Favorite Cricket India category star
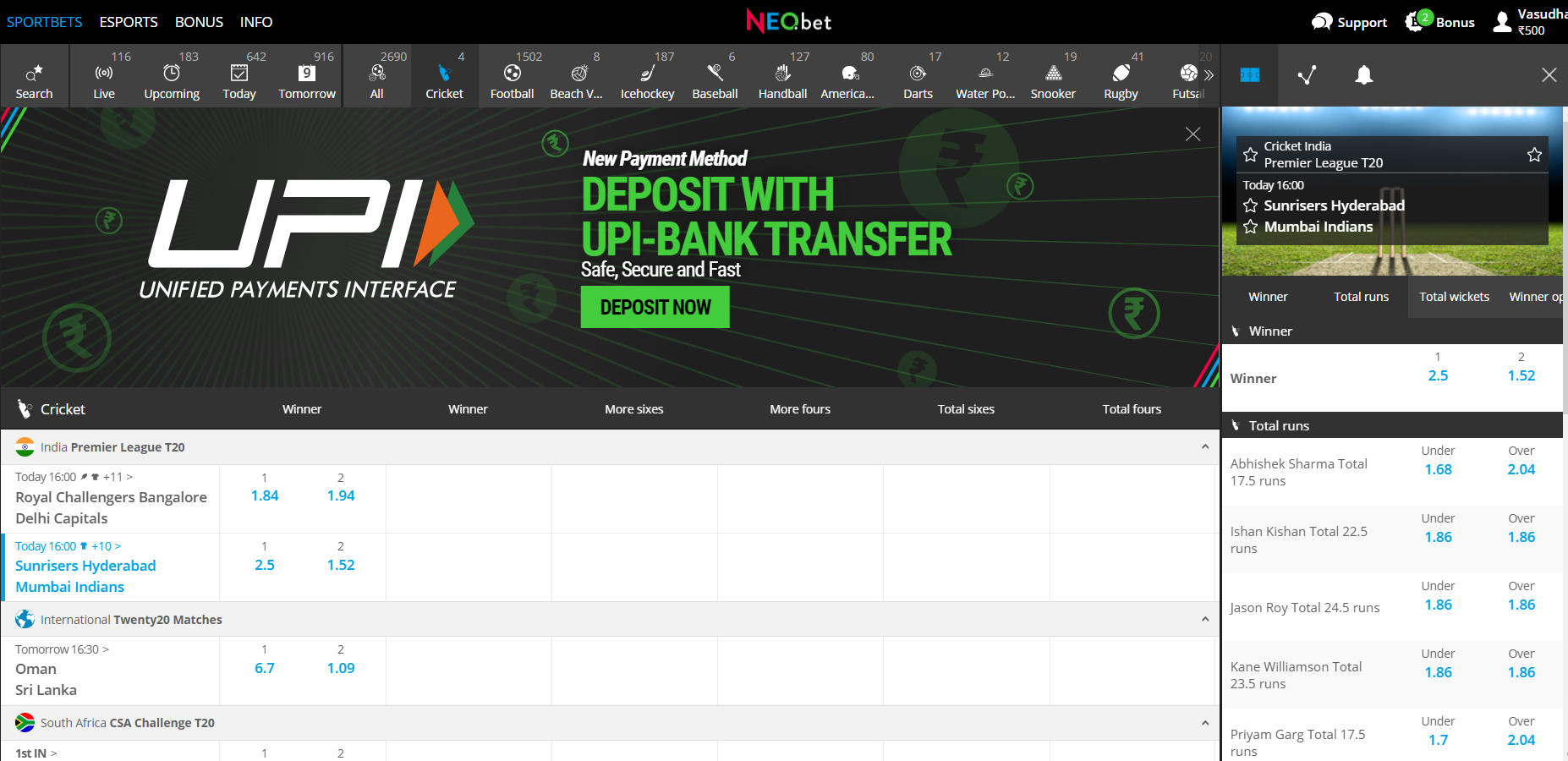The height and width of the screenshot is (761, 1568). click(x=1250, y=155)
